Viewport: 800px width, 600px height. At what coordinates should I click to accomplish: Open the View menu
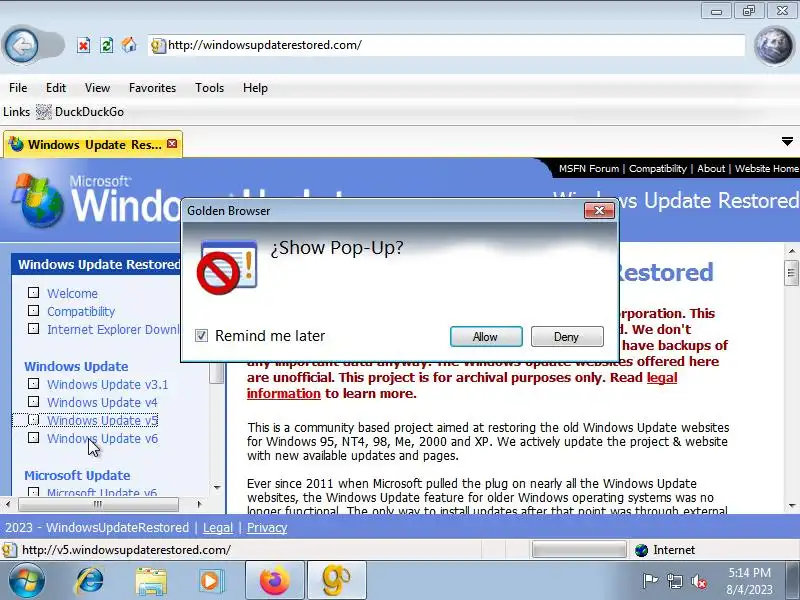[x=97, y=88]
